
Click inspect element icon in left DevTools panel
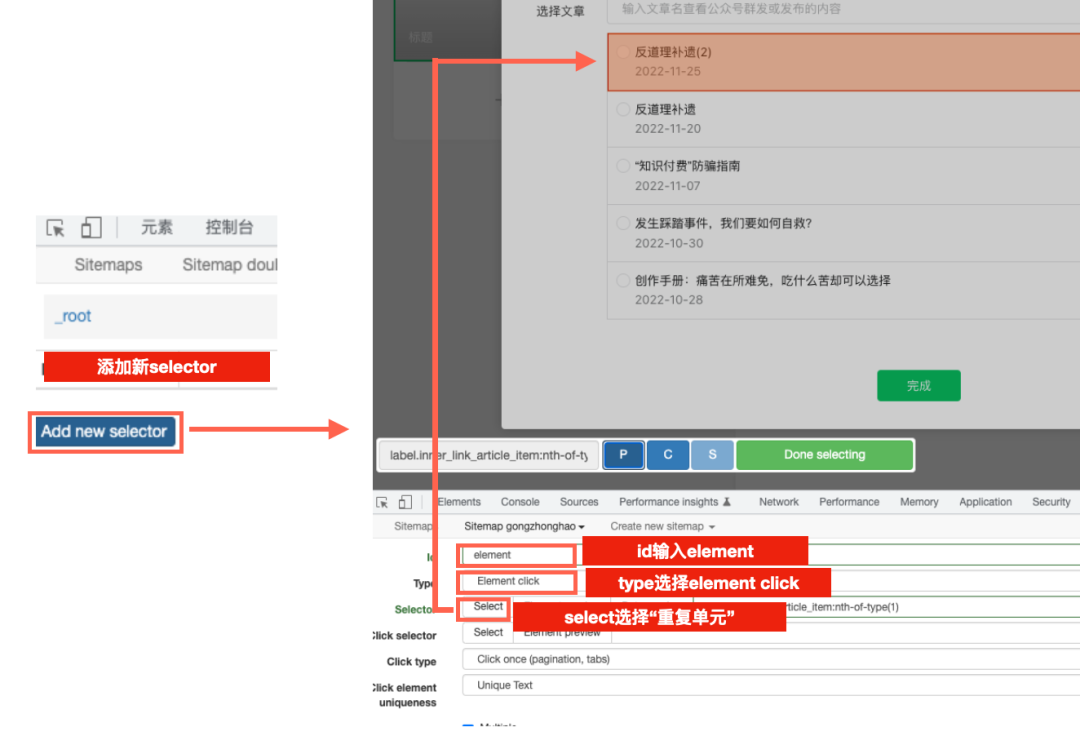56,228
